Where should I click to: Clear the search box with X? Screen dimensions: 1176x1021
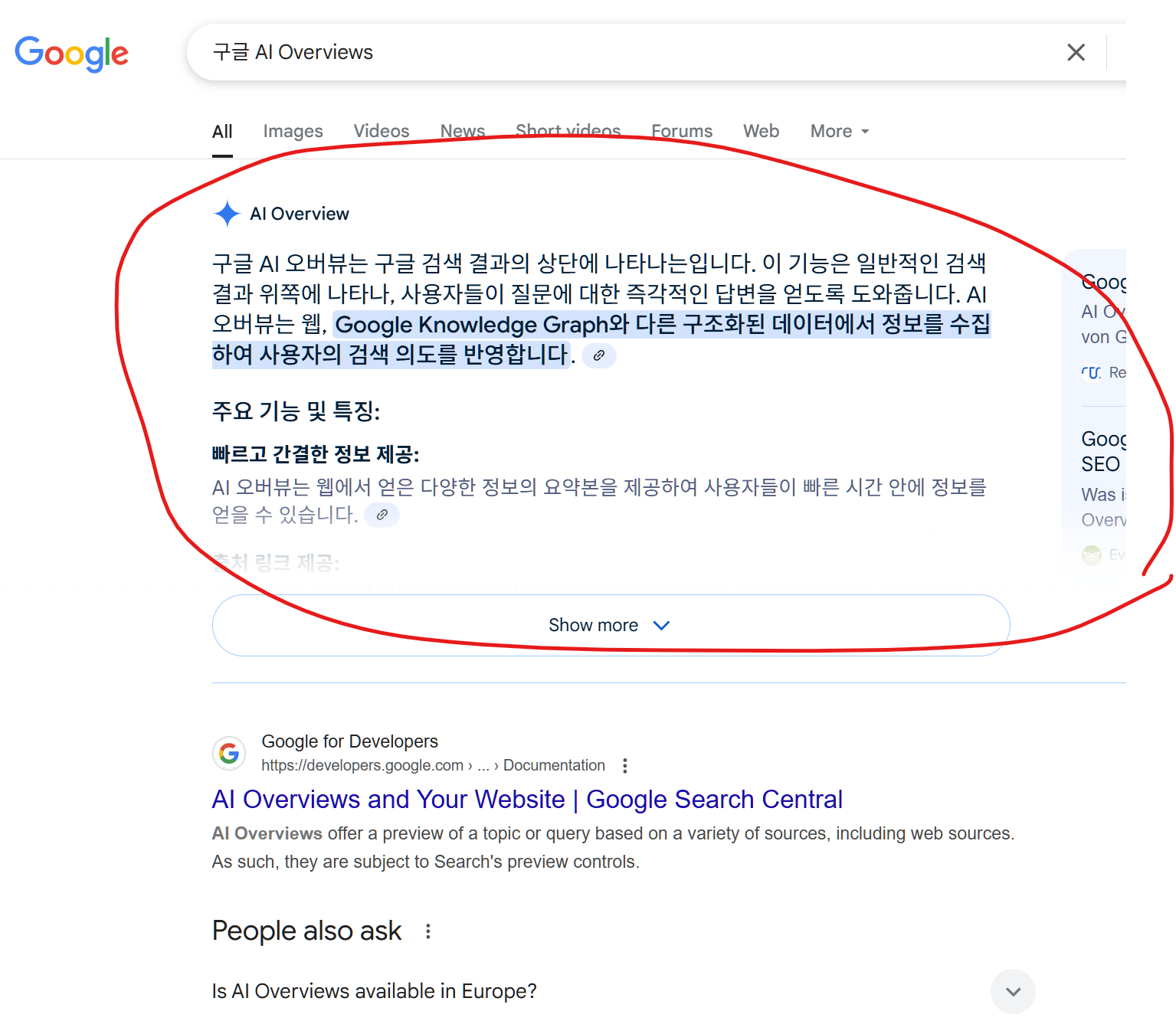pos(1076,52)
